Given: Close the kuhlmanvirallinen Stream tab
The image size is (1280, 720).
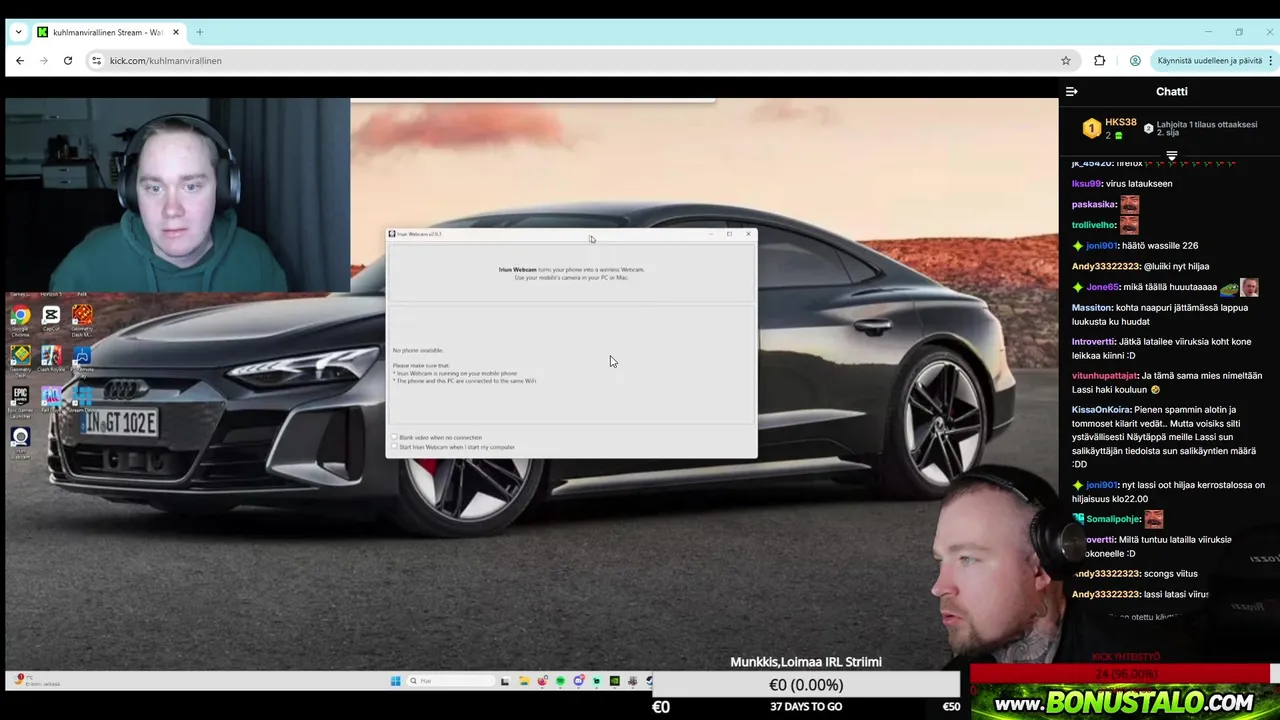Looking at the screenshot, I should point(176,32).
